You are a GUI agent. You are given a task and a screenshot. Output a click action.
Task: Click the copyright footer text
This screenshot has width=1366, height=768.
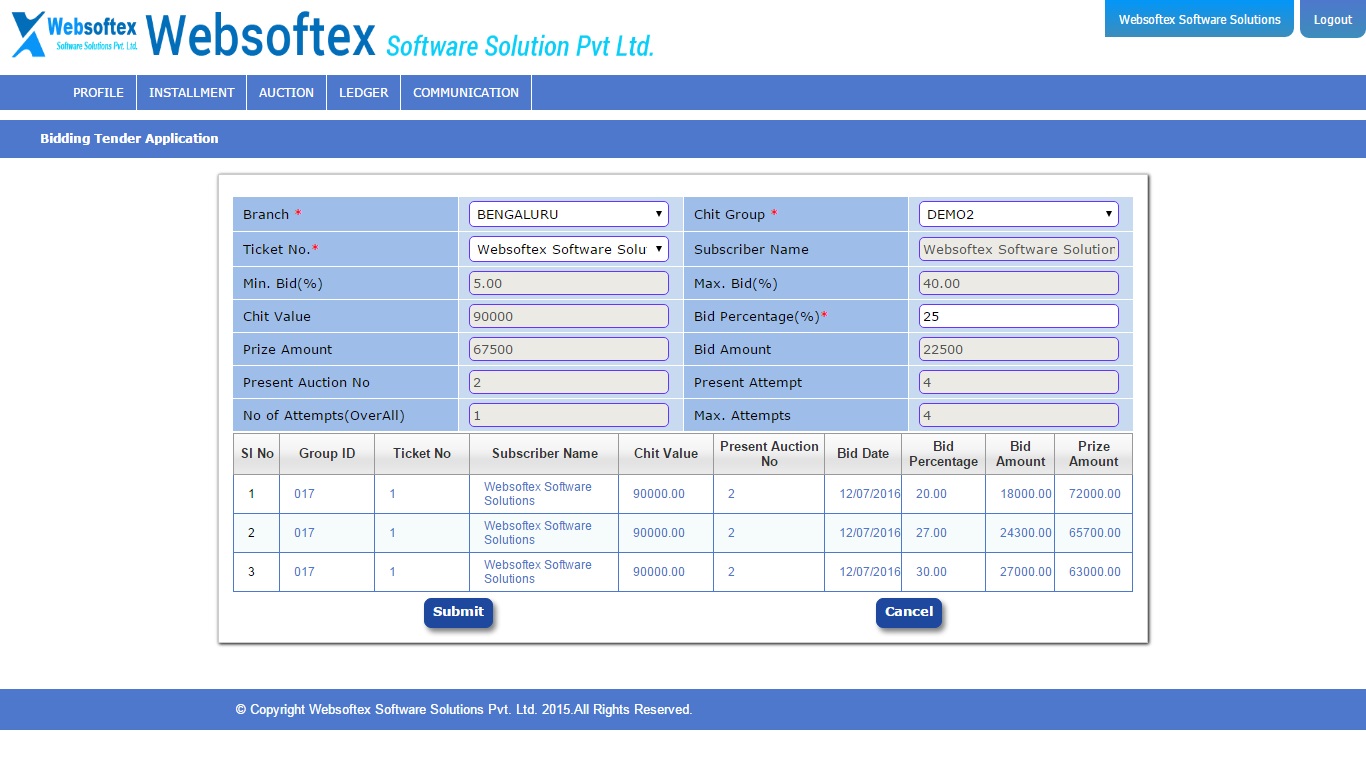pyautogui.click(x=464, y=710)
